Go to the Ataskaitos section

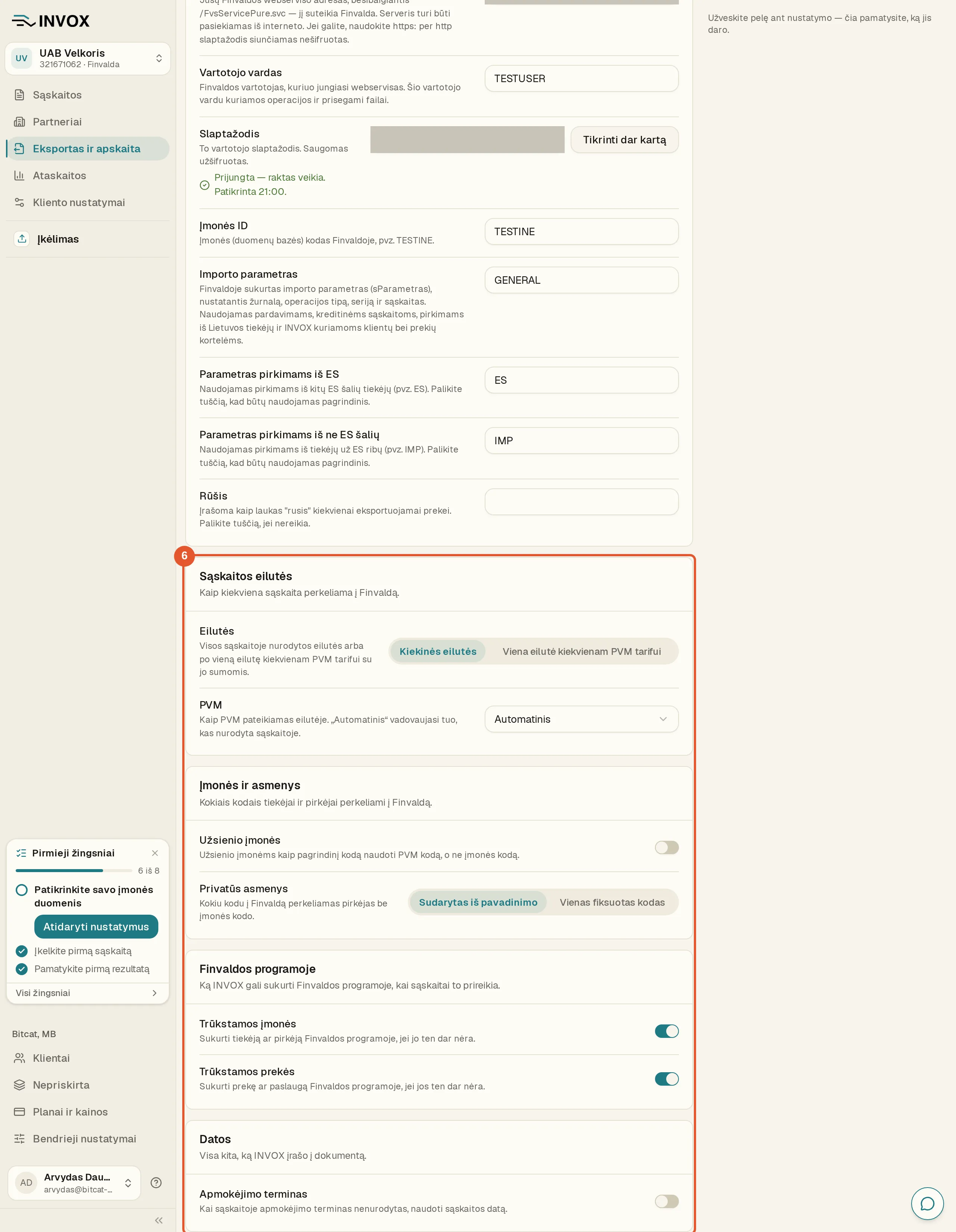(87, 175)
